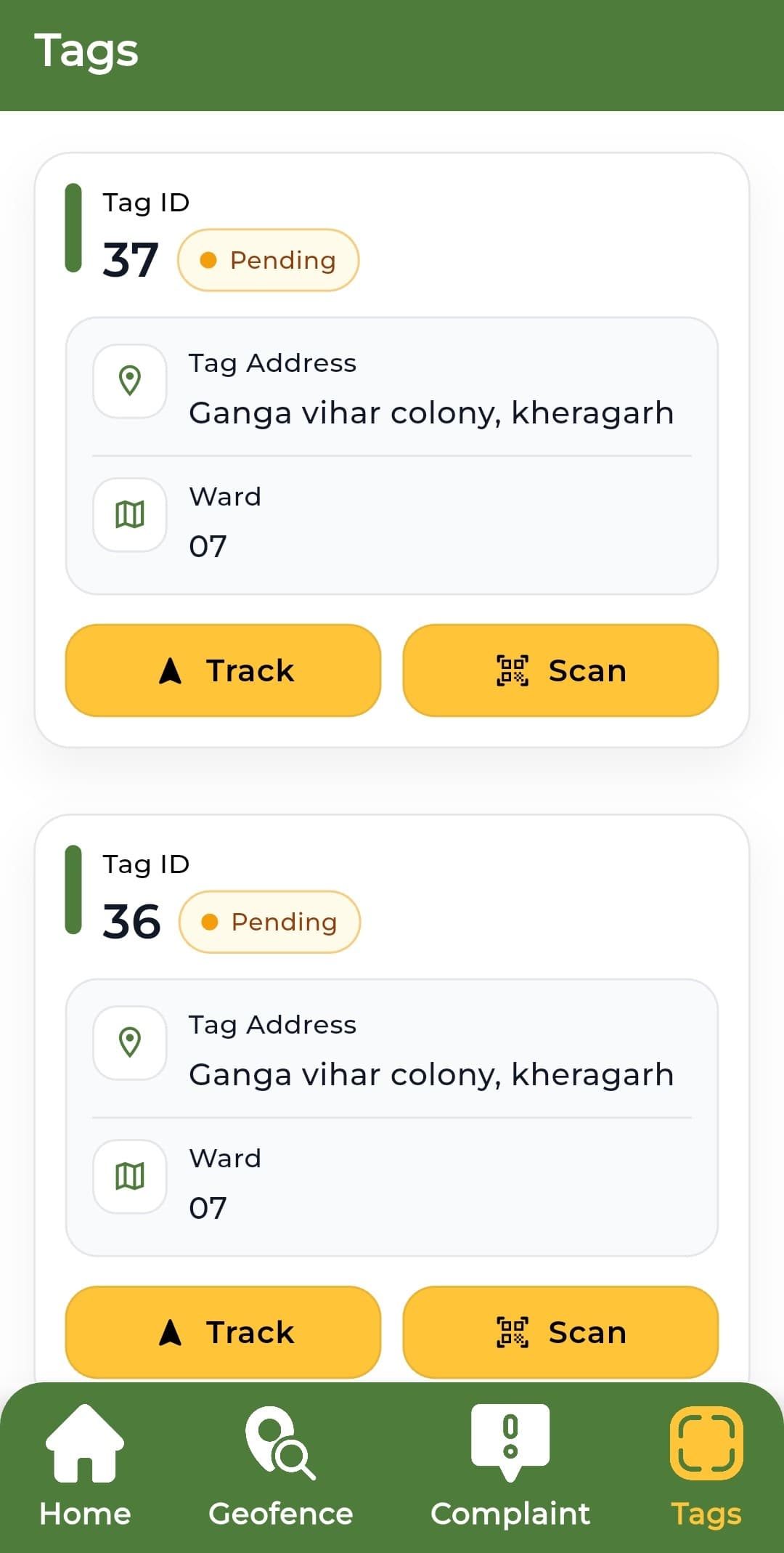Select the Tags tab in bottom navigation
Viewport: 784px width, 1553px height.
pos(706,1466)
